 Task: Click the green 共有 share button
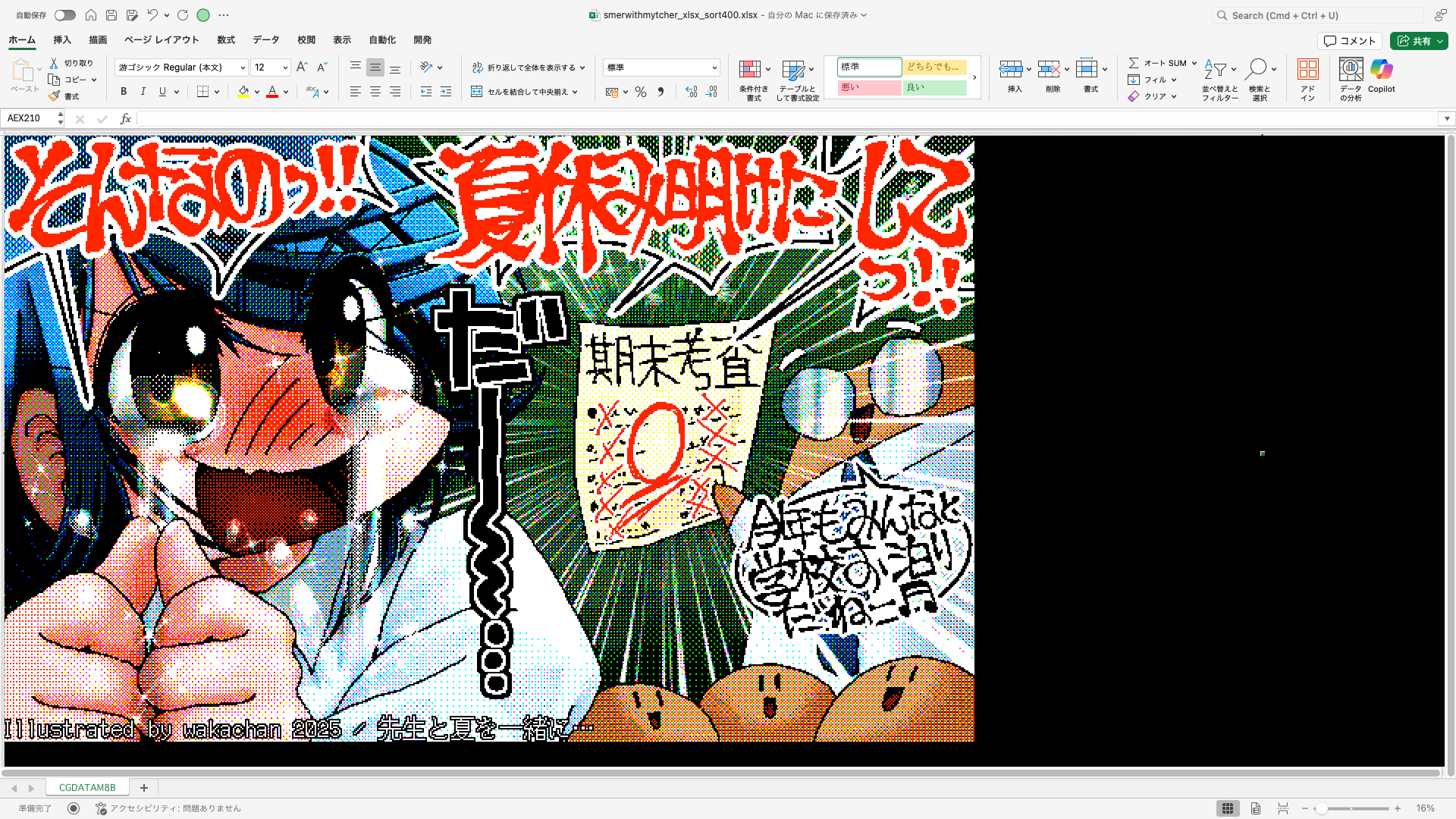click(x=1419, y=41)
